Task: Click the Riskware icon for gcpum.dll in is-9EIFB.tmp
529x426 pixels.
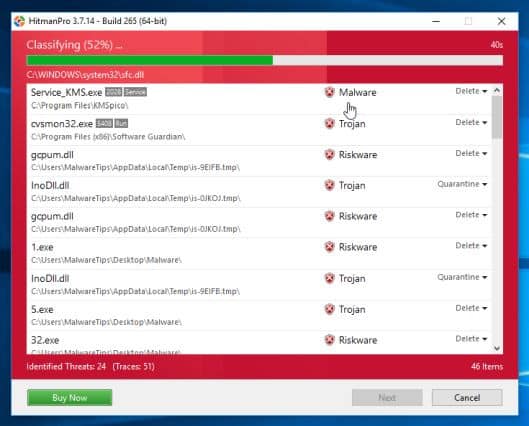Action: 330,154
